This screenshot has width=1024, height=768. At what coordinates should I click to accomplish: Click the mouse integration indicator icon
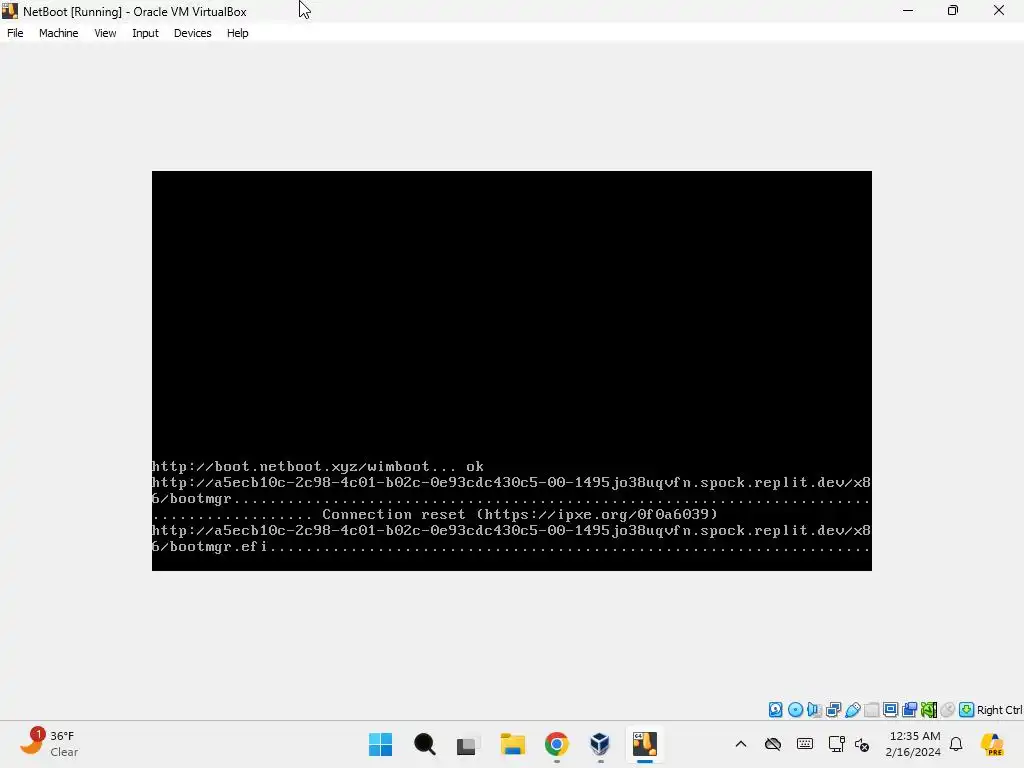(948, 710)
